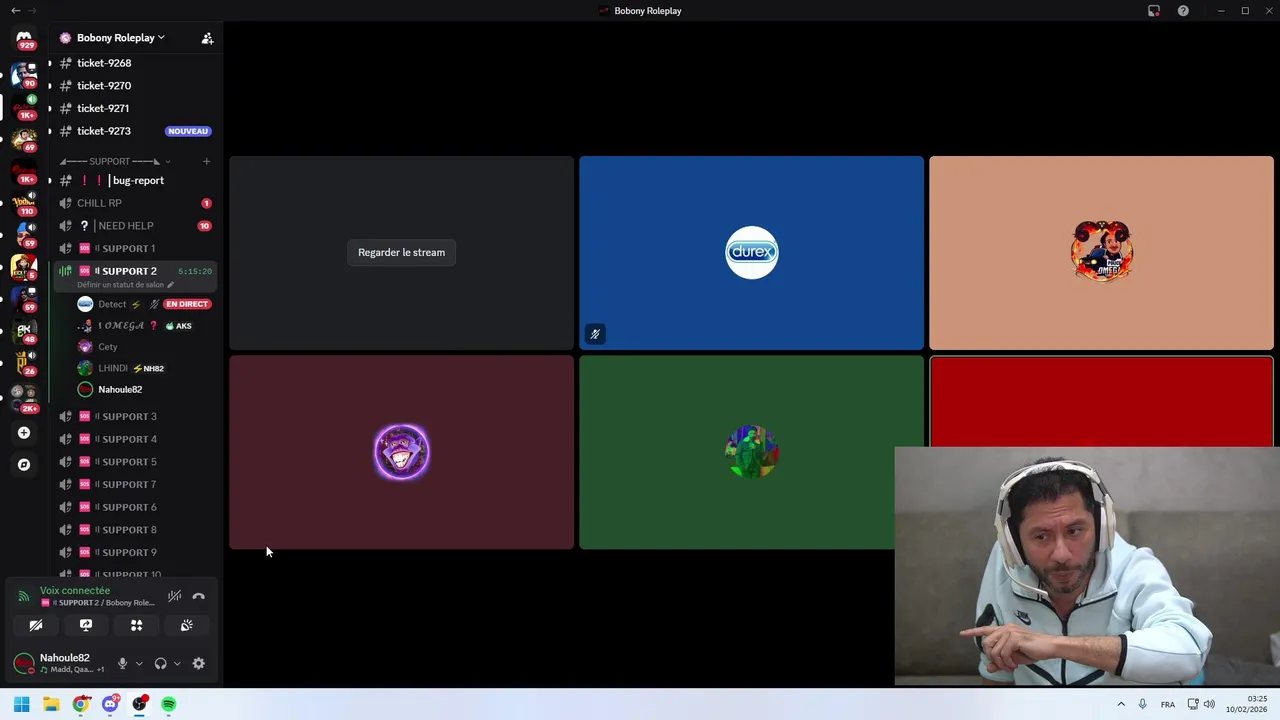Viewport: 1280px width, 720px height.
Task: Expand headphones output options arrow
Action: [177, 663]
